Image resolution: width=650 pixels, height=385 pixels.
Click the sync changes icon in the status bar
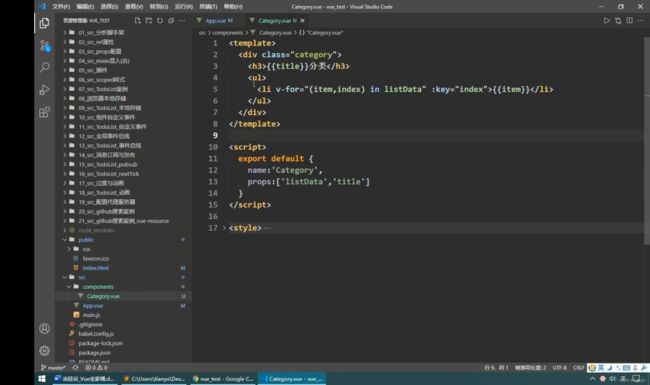75,368
